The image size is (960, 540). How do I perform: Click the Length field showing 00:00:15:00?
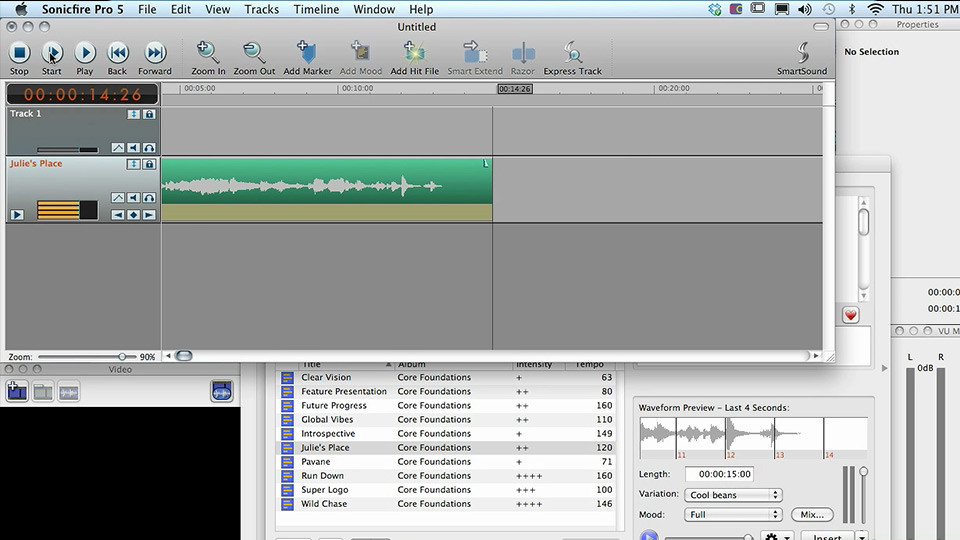719,474
